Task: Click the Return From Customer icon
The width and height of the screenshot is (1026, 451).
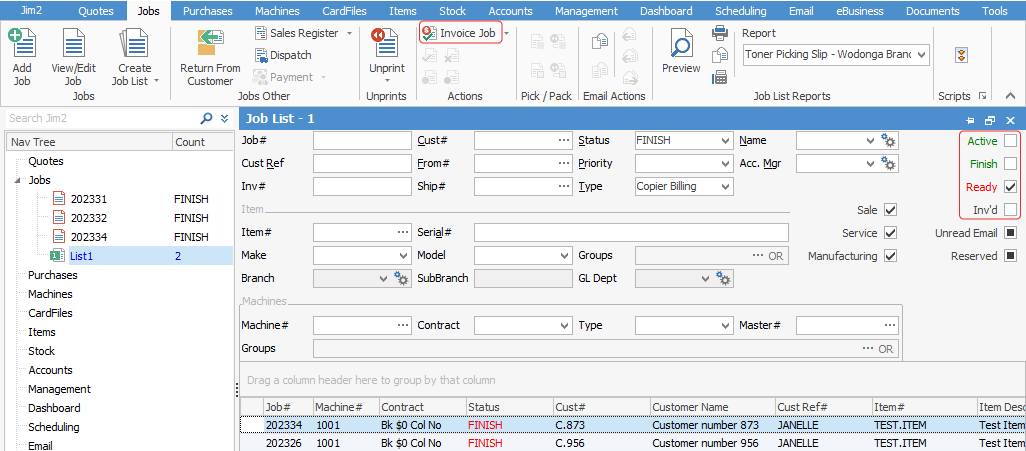Action: click(x=210, y=46)
